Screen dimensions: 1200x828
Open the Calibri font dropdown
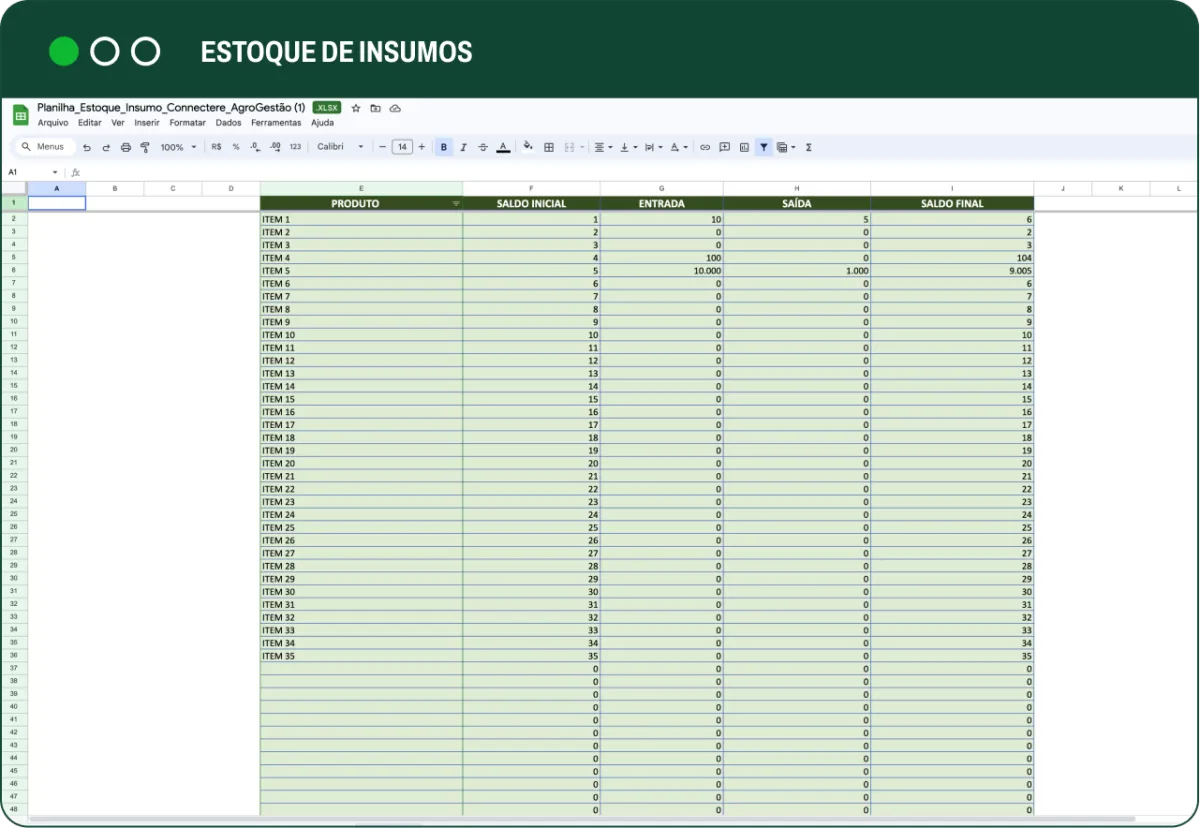pyautogui.click(x=340, y=147)
